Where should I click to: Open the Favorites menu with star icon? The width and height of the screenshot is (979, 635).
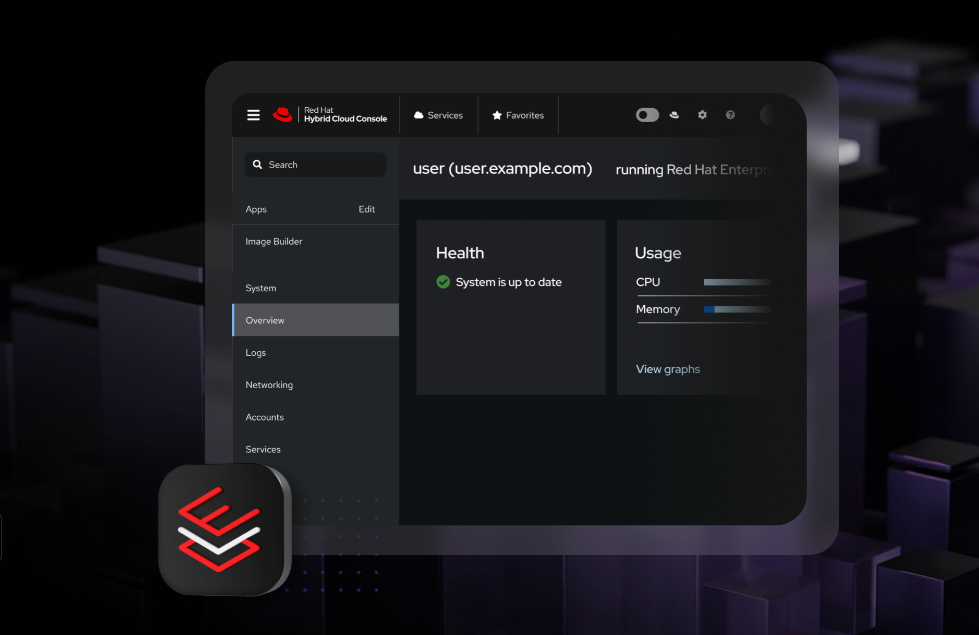518,115
